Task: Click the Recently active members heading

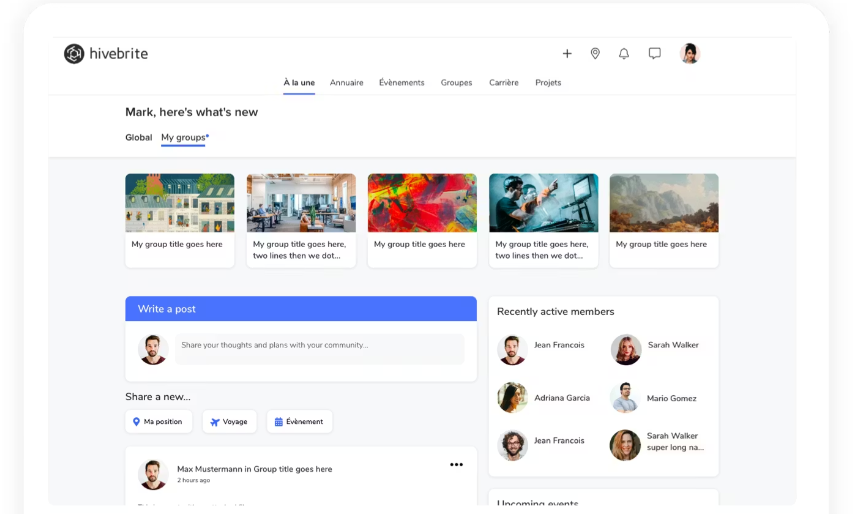Action: point(556,312)
